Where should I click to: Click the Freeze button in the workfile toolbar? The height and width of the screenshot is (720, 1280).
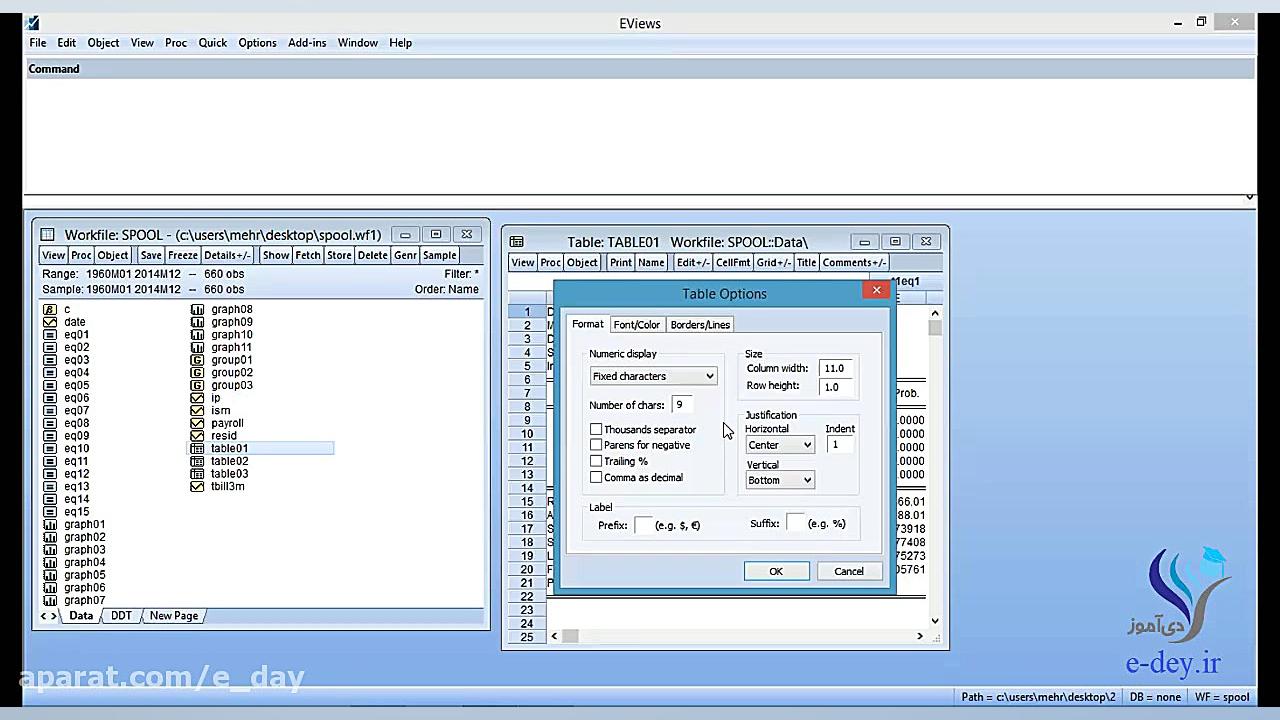(181, 255)
